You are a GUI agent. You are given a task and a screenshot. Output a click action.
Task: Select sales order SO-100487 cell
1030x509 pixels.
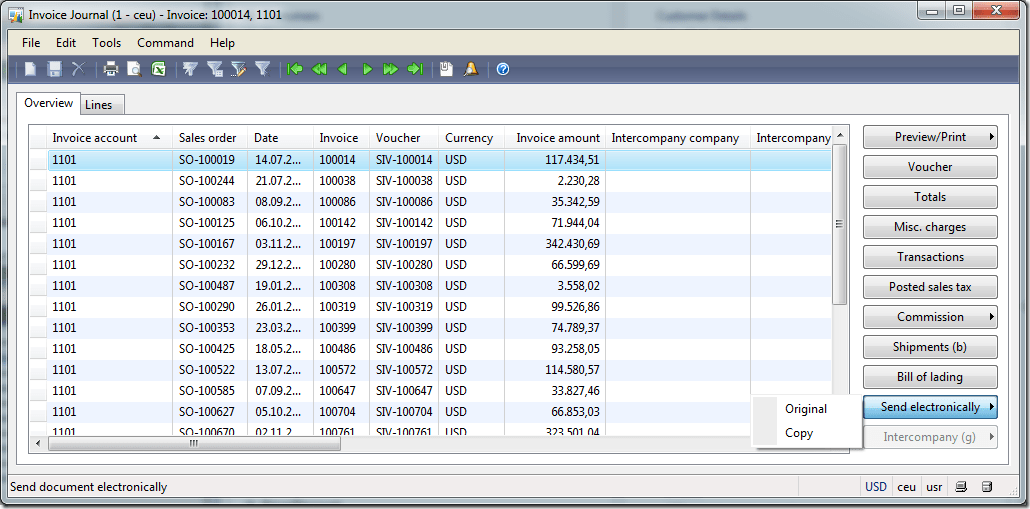(210, 286)
